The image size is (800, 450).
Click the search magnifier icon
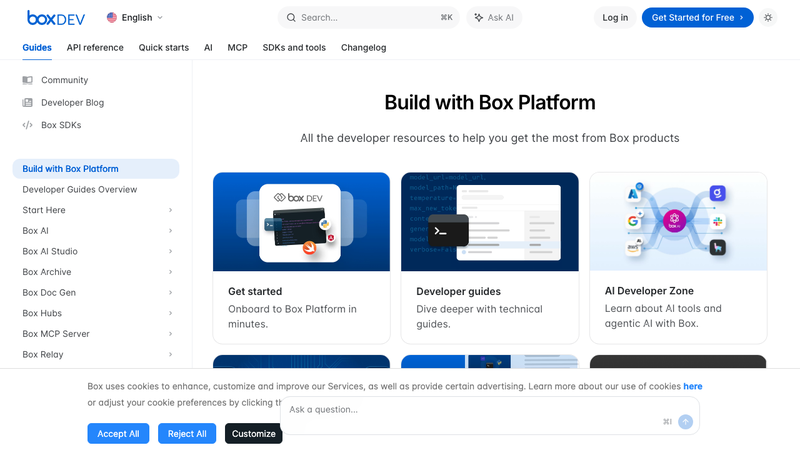point(291,17)
